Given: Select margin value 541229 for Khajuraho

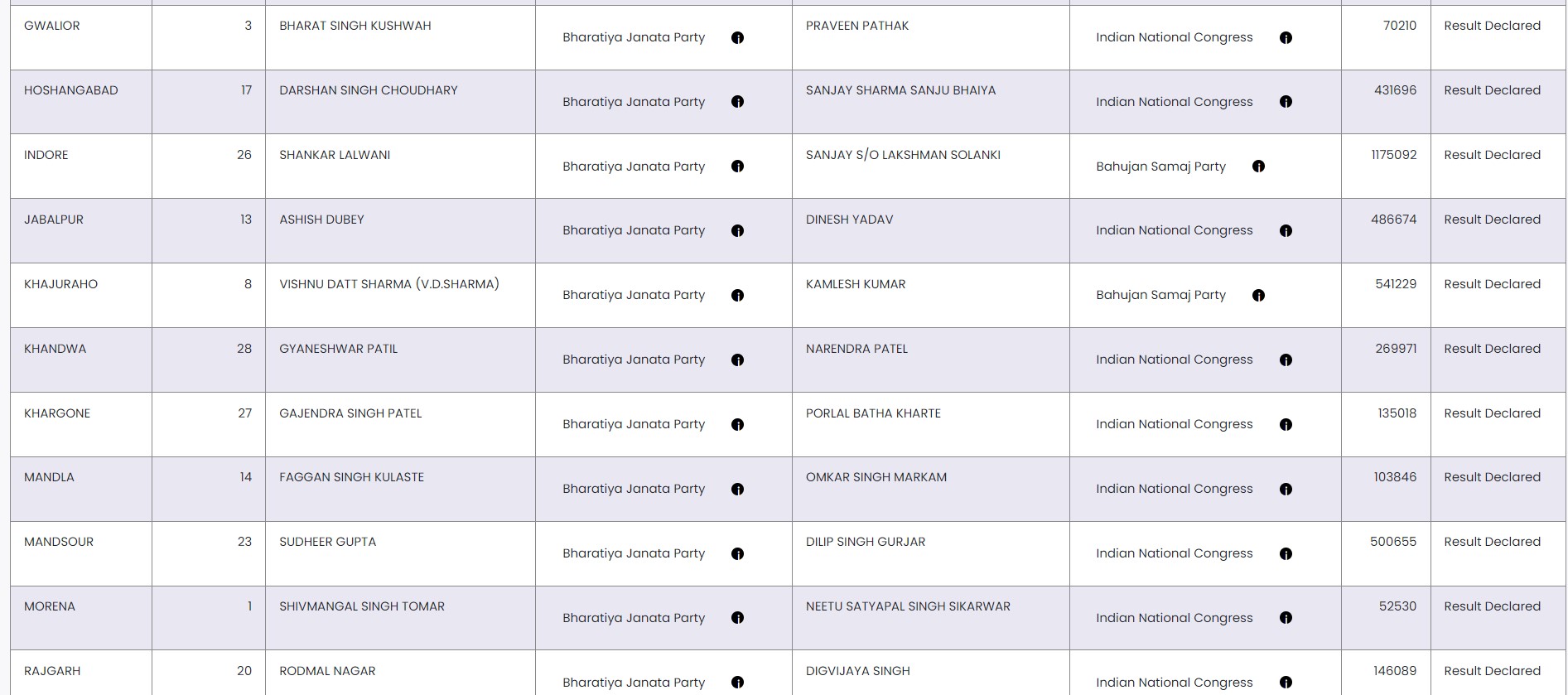Looking at the screenshot, I should 1396,284.
